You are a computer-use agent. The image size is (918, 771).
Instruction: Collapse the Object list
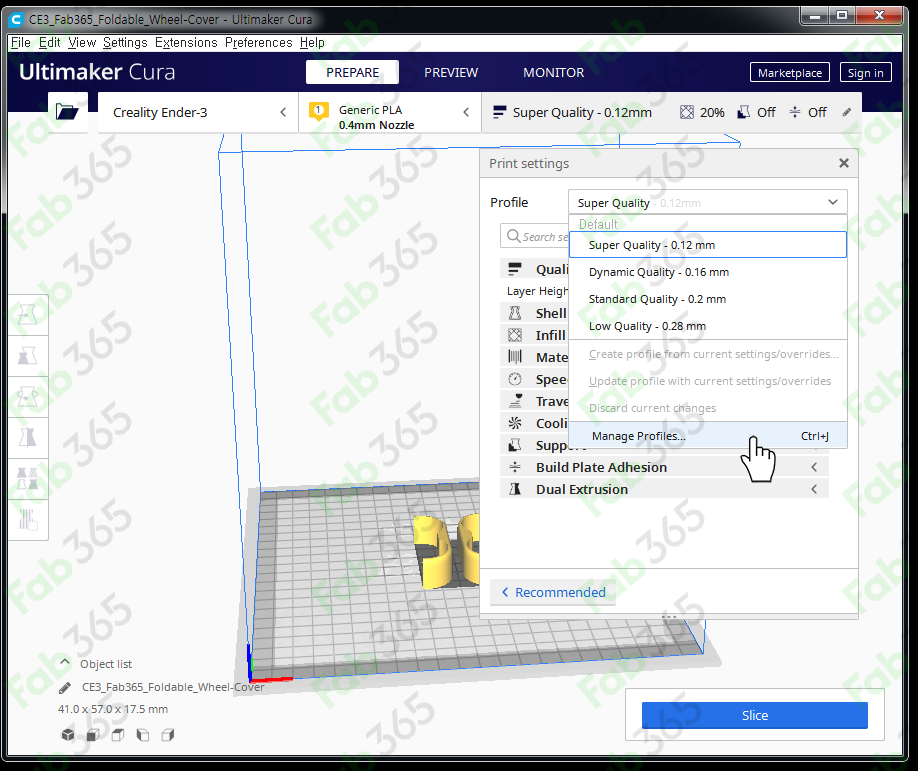pos(66,663)
